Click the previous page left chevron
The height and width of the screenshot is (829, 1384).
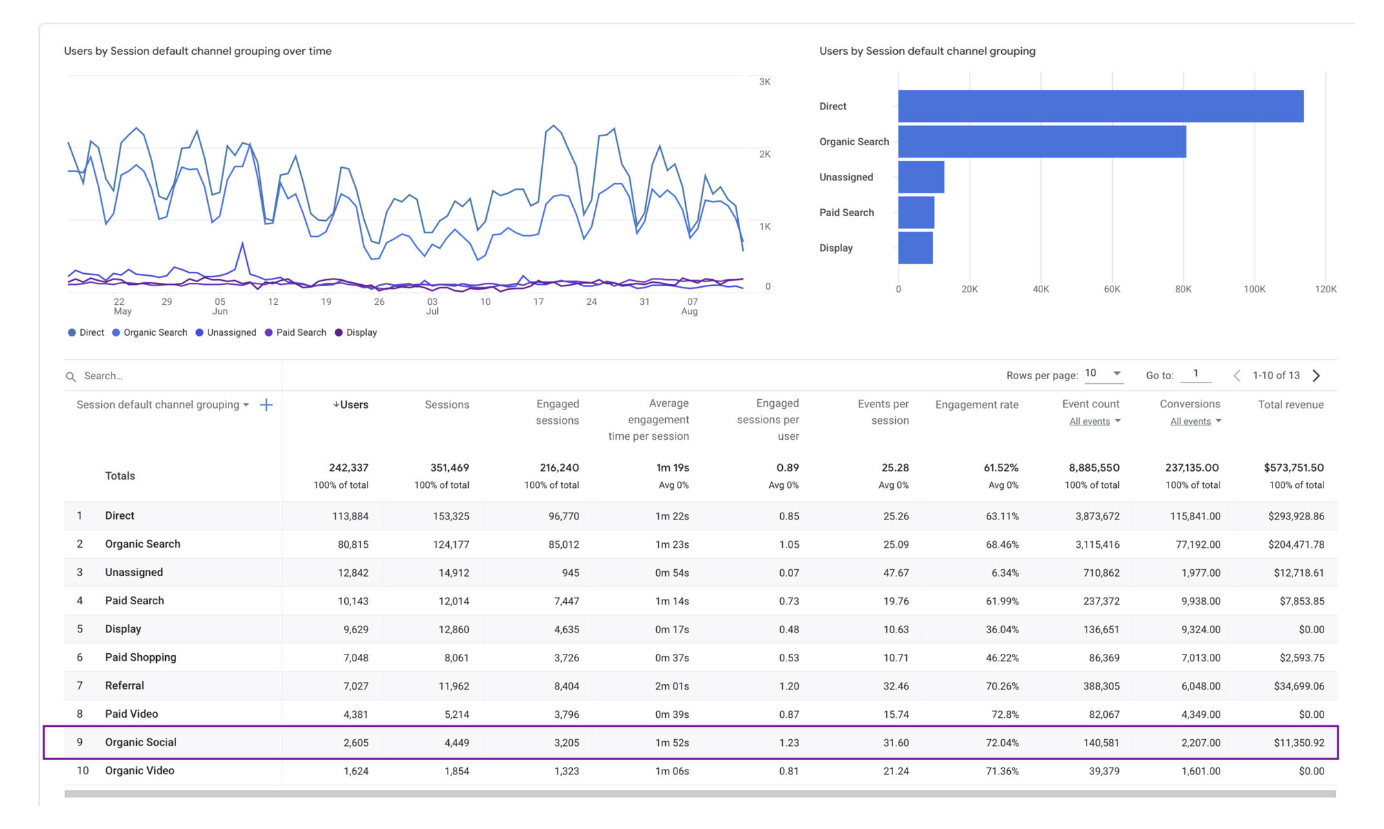pyautogui.click(x=1237, y=376)
